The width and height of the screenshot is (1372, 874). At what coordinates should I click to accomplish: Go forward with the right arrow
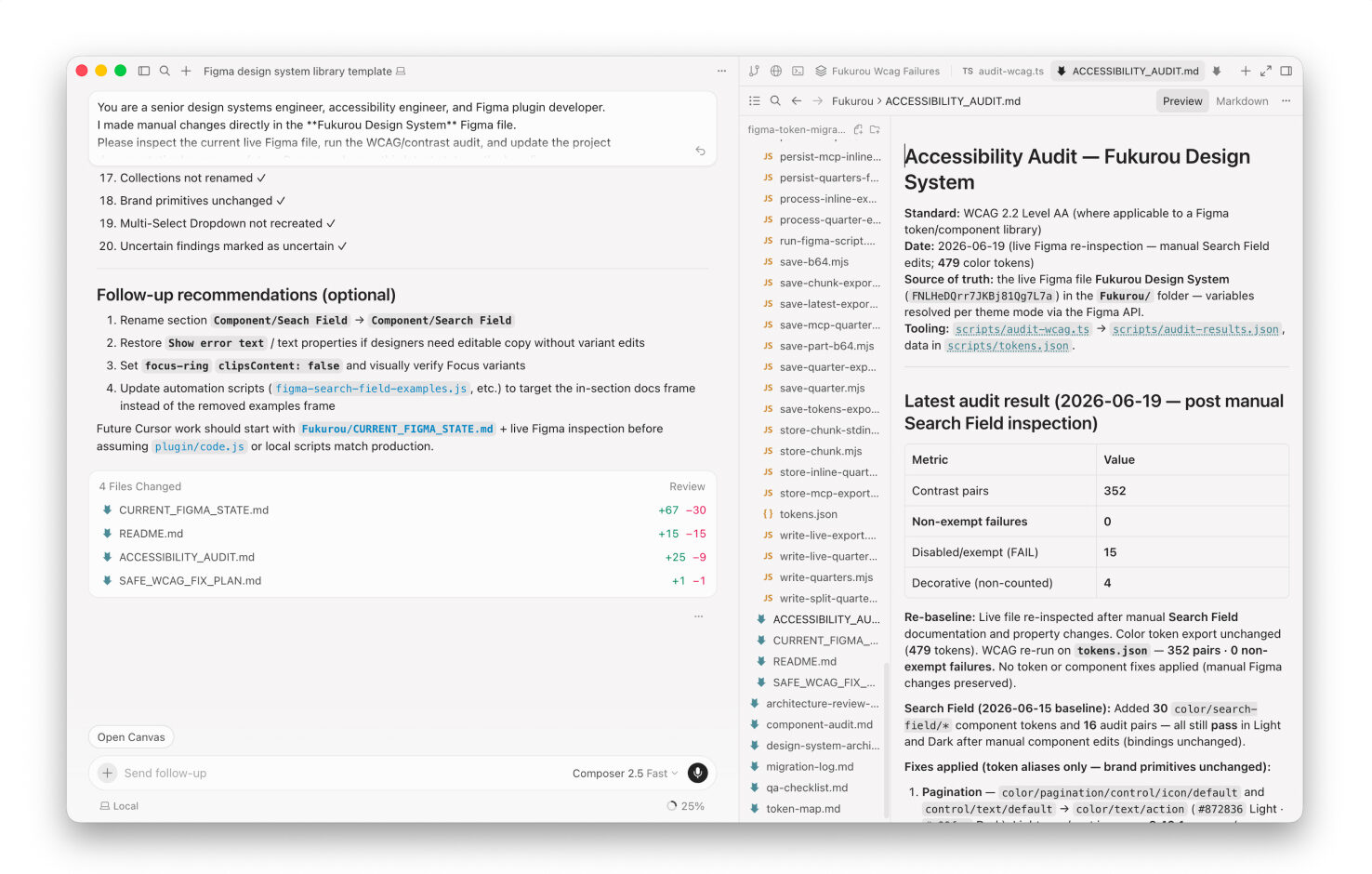[817, 100]
